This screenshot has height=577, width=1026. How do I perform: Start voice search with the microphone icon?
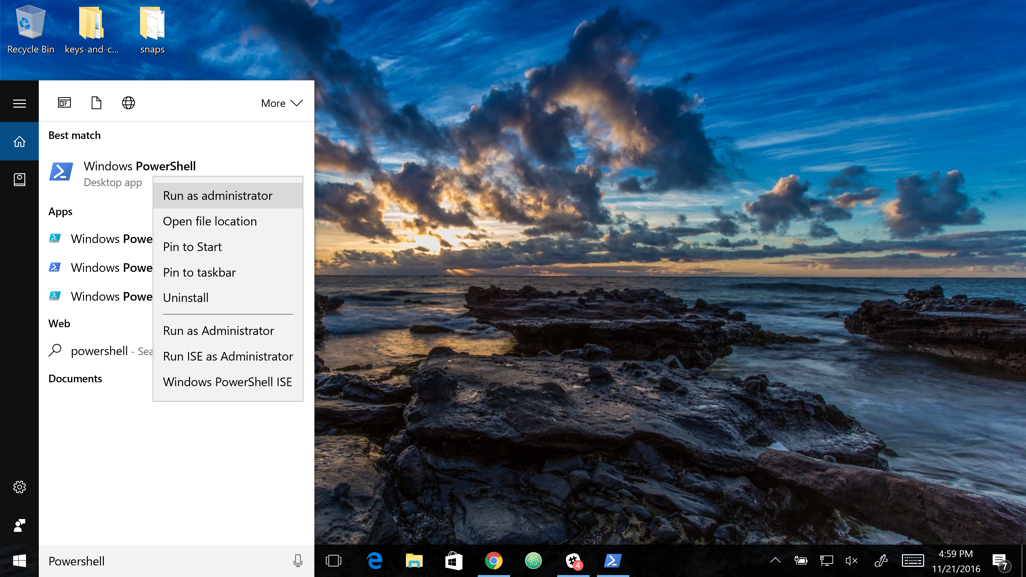pos(297,561)
